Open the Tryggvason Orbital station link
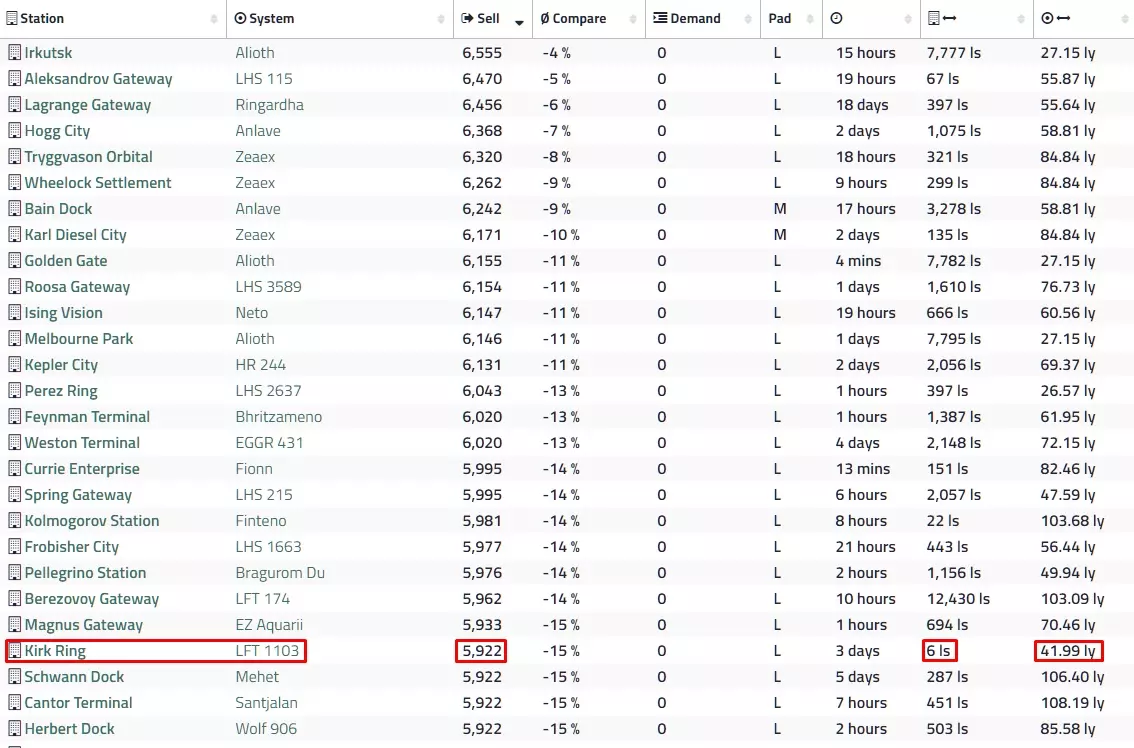This screenshot has width=1134, height=748. pos(88,157)
